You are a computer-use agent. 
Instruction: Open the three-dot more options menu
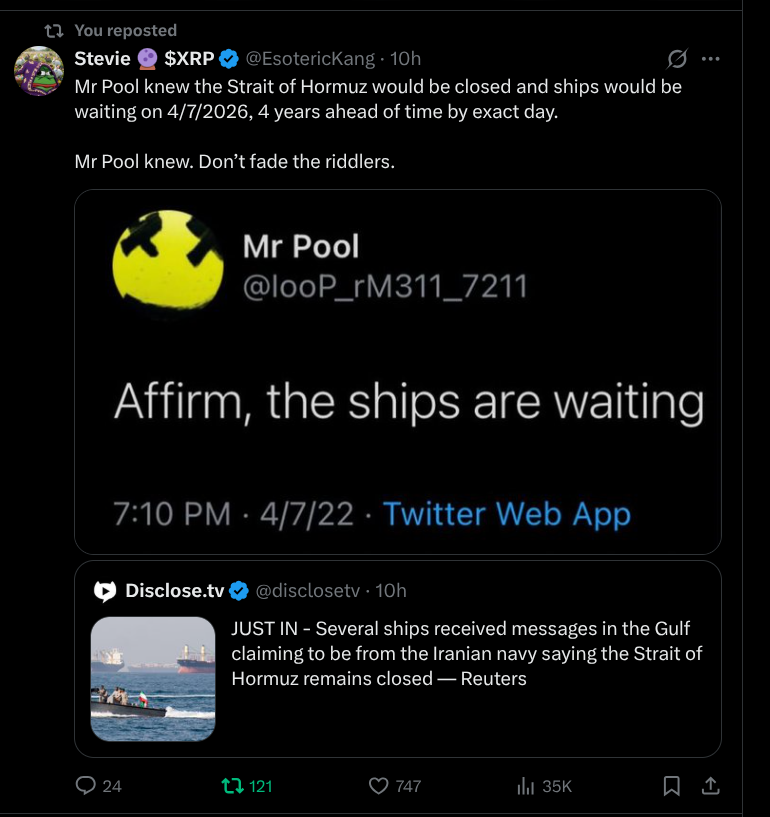tap(711, 59)
